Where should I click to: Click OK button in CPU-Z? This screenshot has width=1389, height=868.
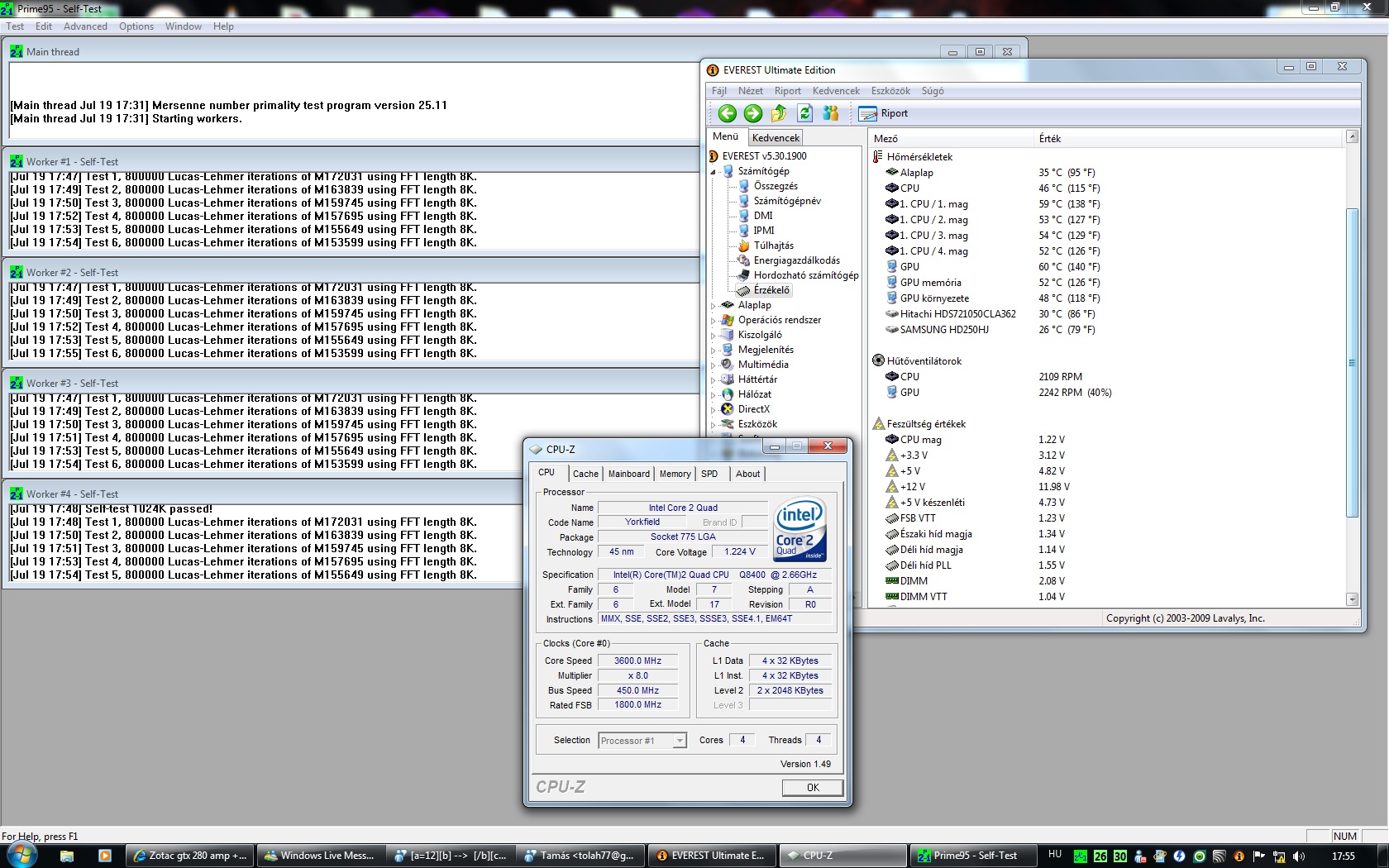(813, 788)
